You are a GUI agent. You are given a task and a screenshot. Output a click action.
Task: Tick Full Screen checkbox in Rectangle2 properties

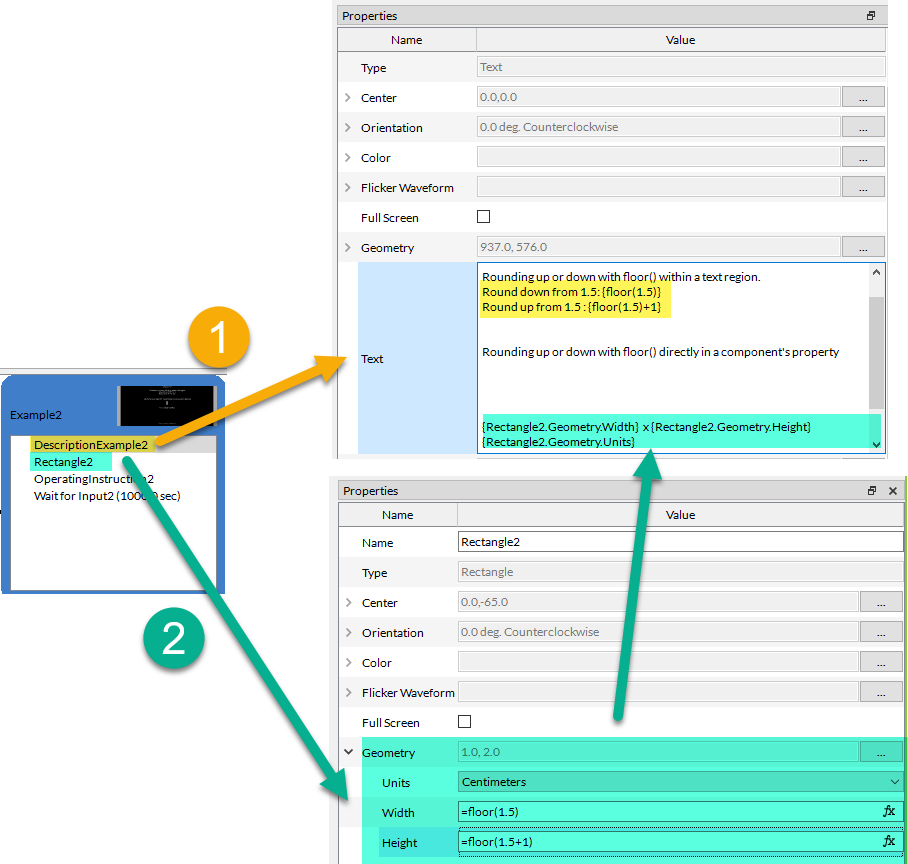[x=464, y=722]
